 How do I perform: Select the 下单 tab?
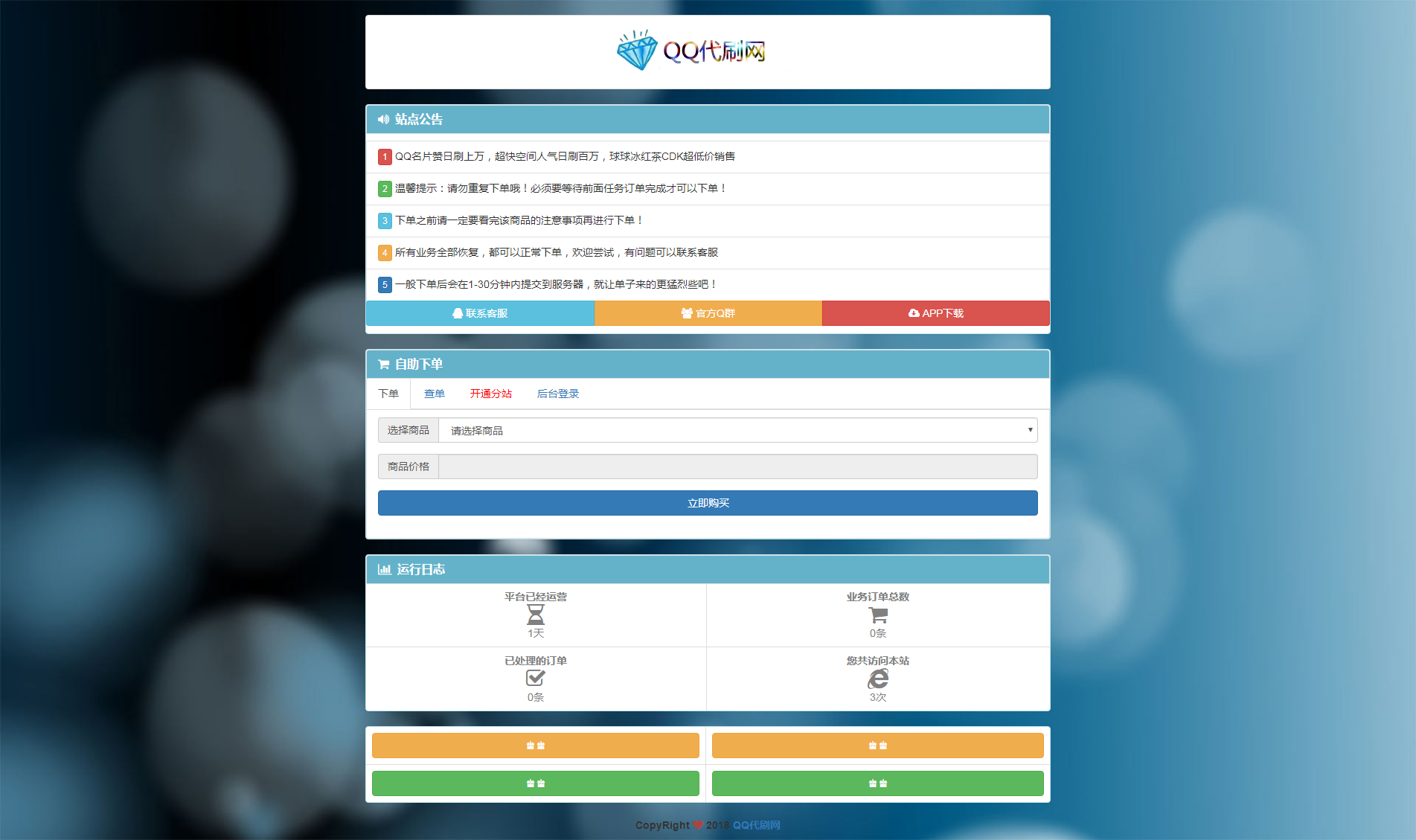pos(388,394)
